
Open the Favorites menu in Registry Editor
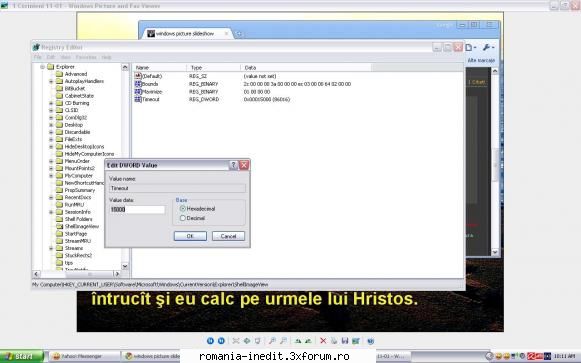pyautogui.click(x=86, y=57)
